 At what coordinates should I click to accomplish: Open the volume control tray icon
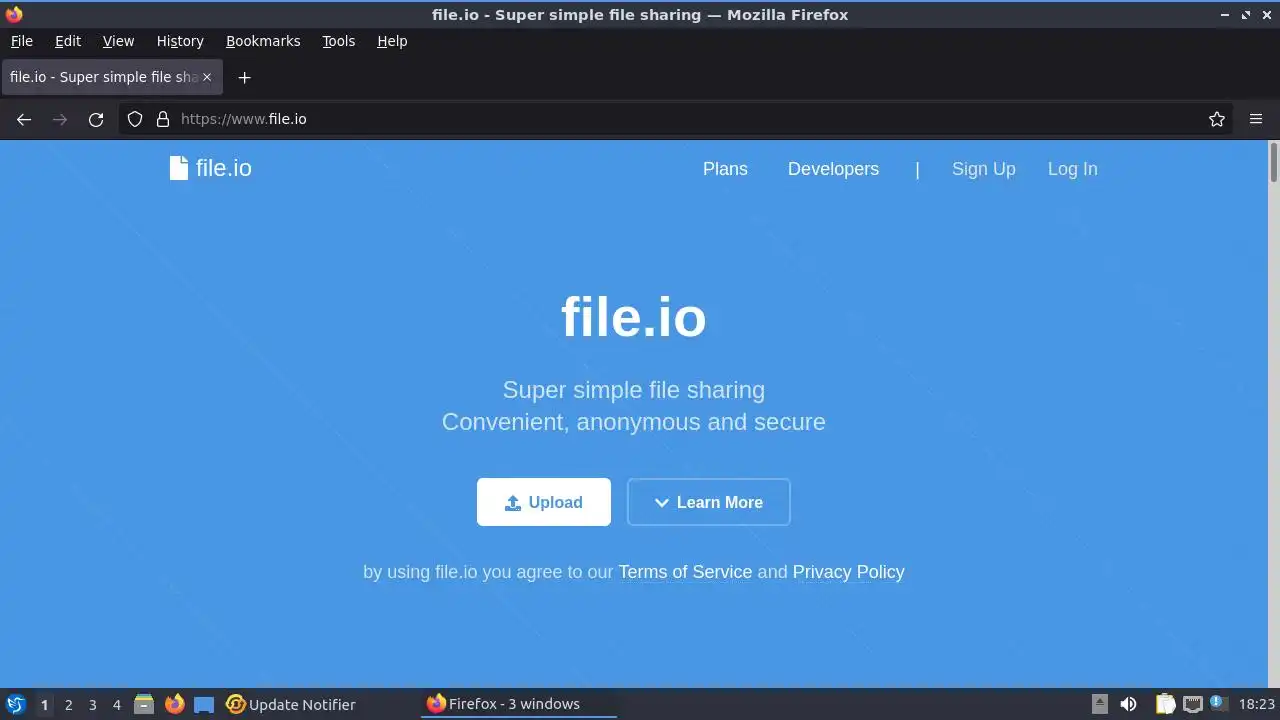tap(1128, 704)
